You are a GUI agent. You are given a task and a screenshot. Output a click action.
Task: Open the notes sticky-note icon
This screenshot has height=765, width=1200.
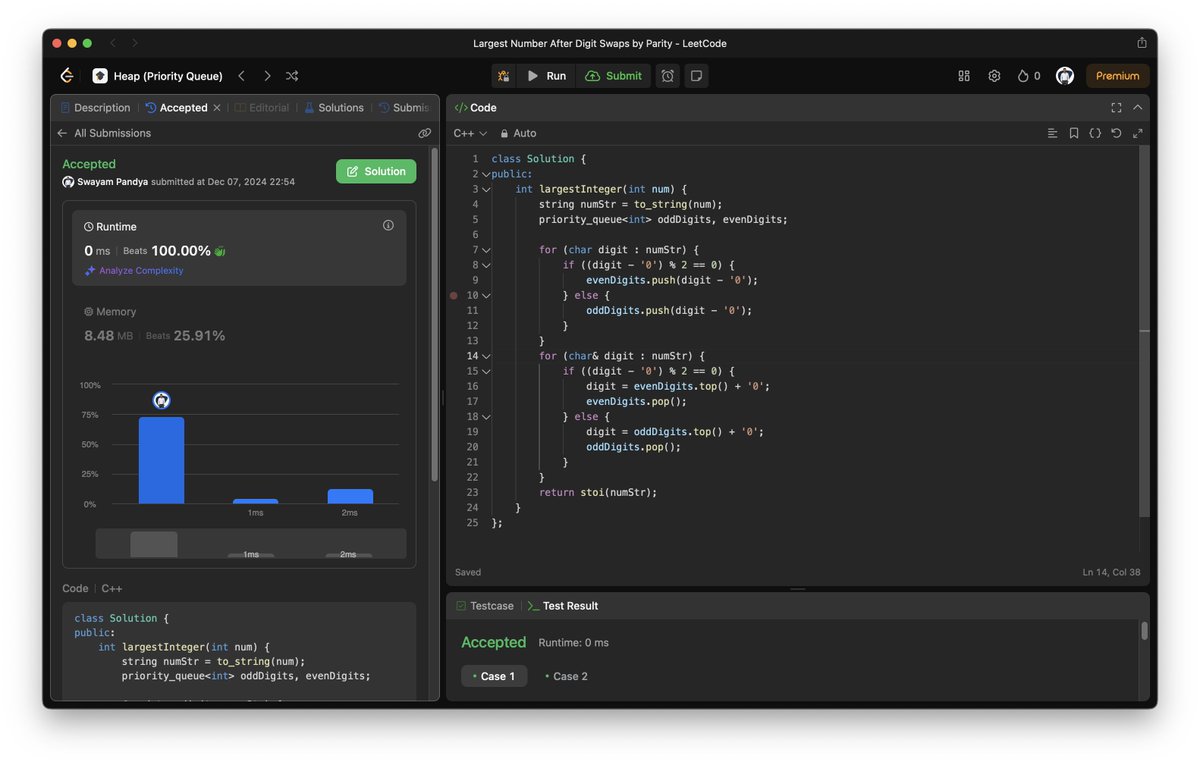click(696, 76)
